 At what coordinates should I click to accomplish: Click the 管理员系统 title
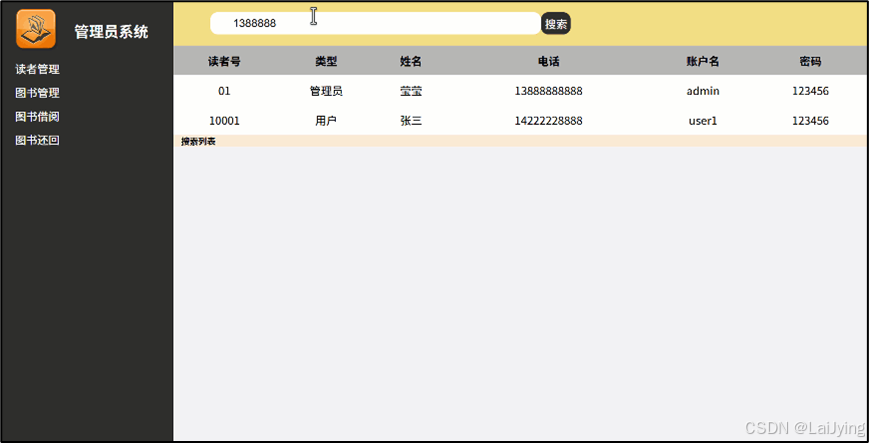(x=111, y=32)
